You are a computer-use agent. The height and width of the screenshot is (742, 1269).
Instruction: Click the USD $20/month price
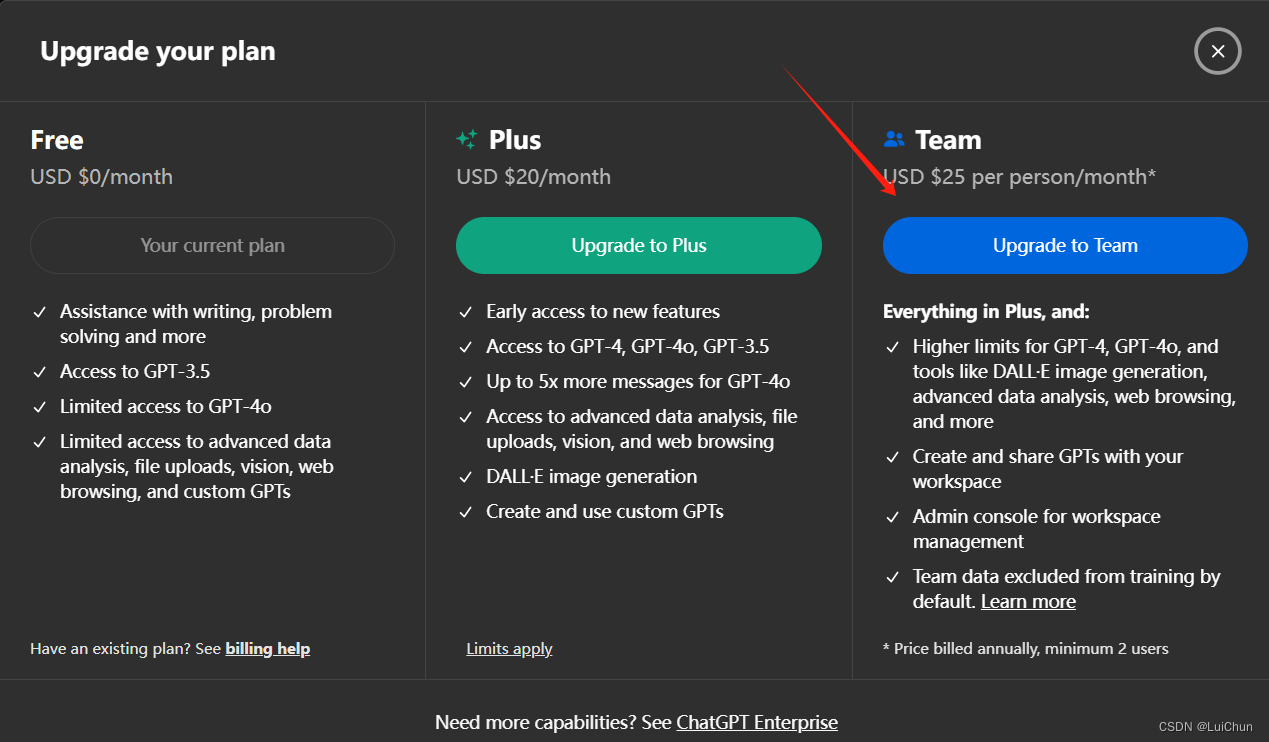click(x=534, y=177)
